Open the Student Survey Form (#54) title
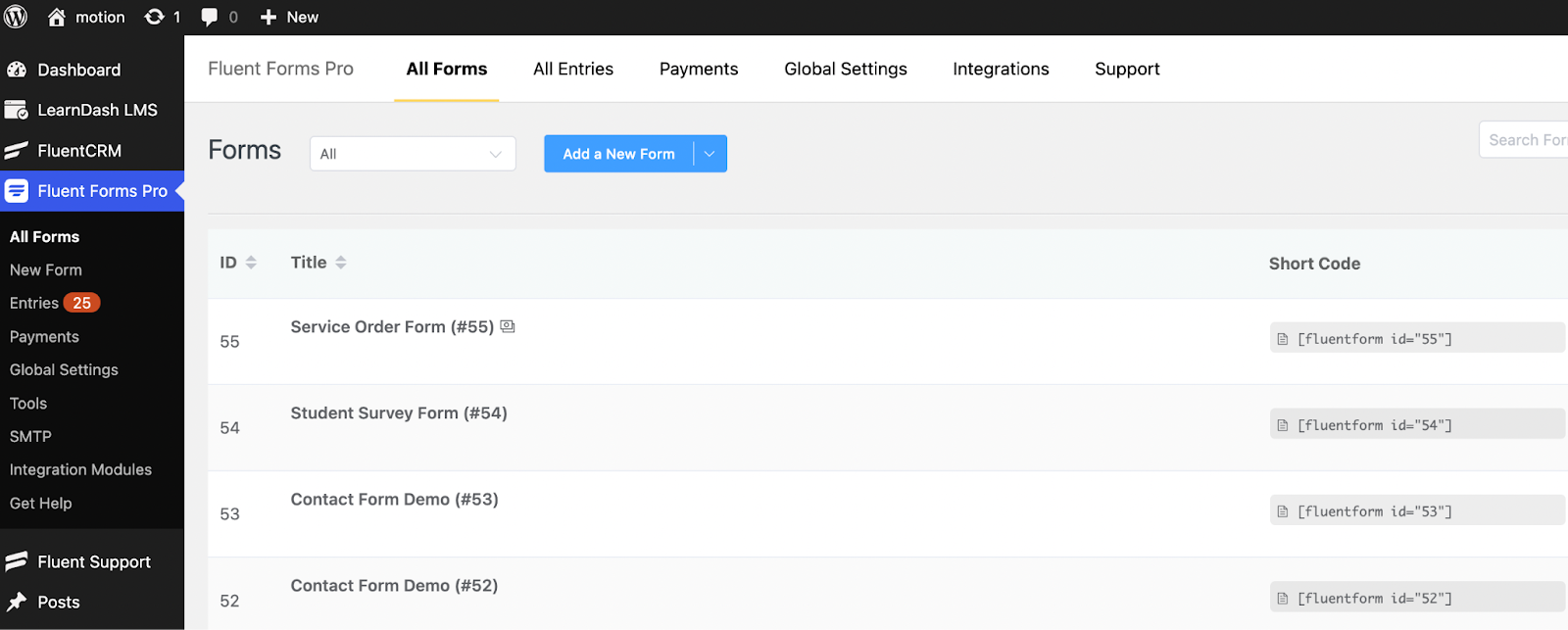This screenshot has width=1568, height=630. pyautogui.click(x=399, y=412)
